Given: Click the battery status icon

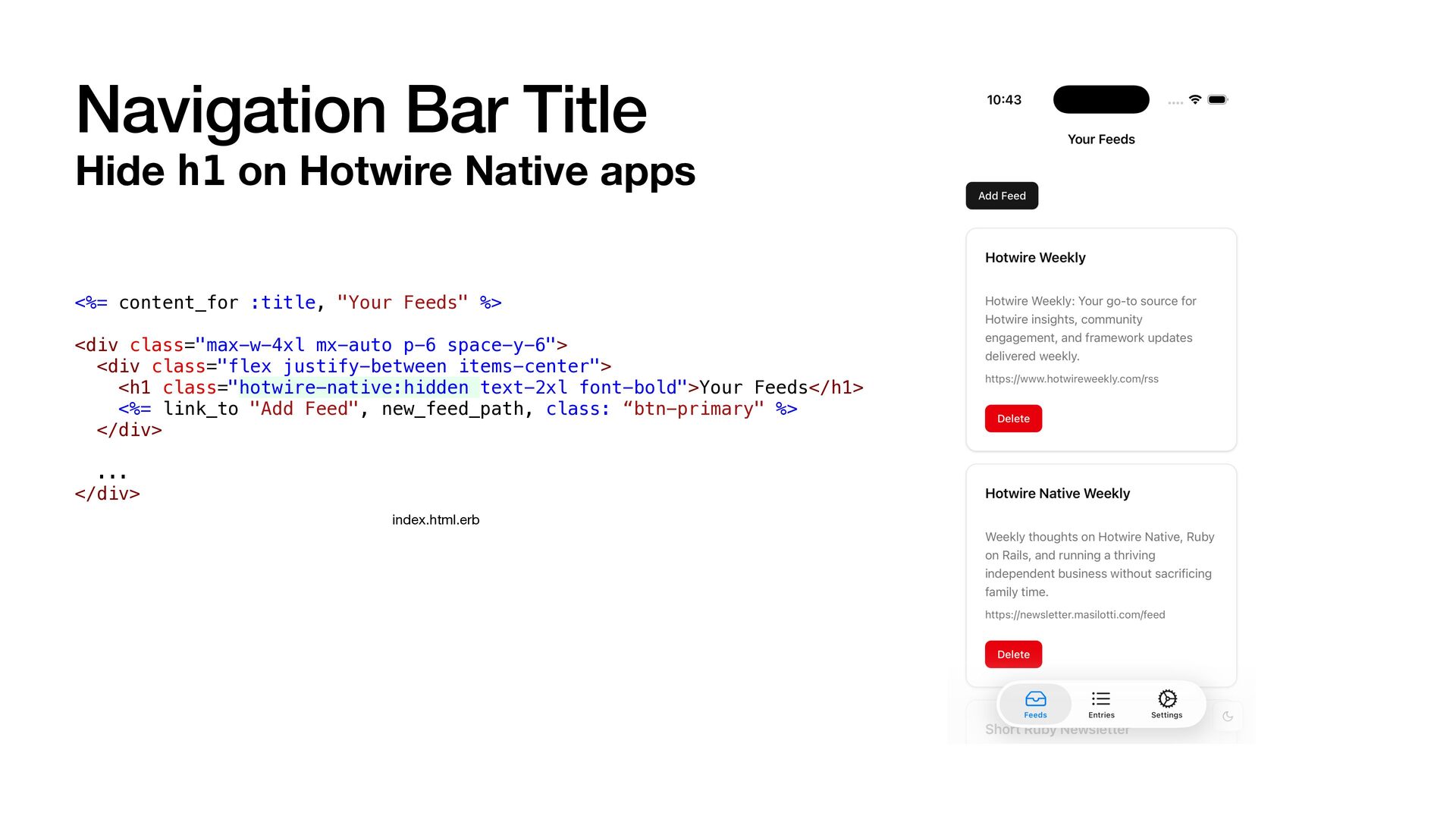Looking at the screenshot, I should (x=1217, y=99).
